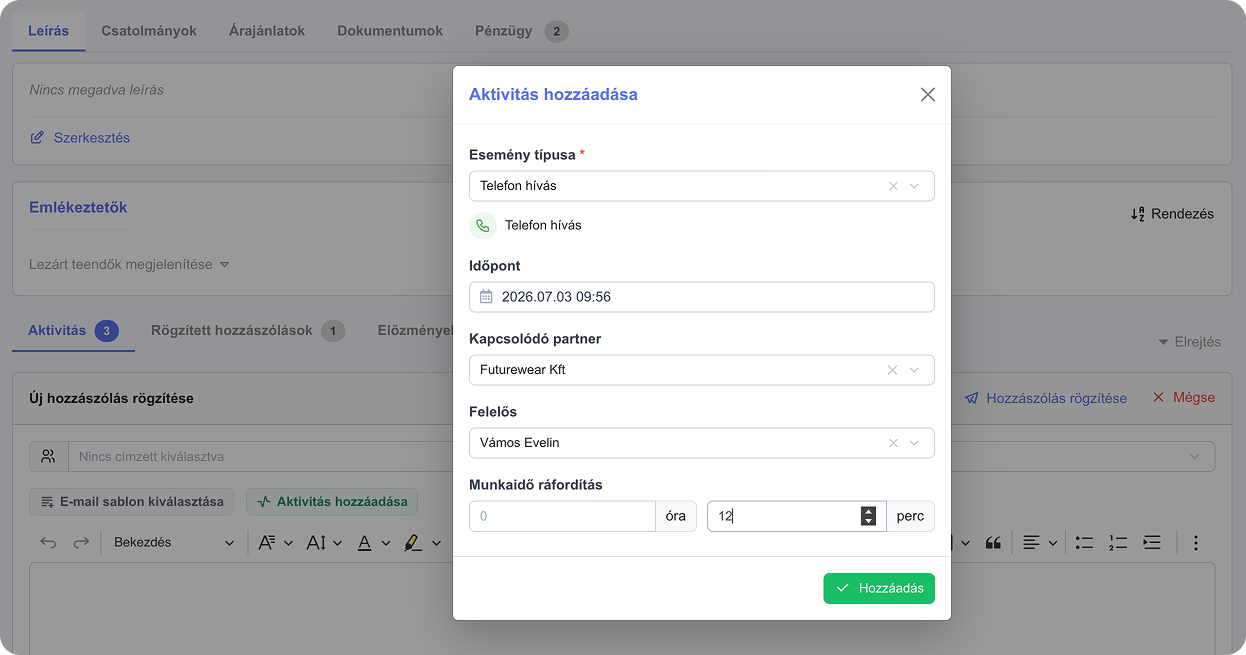The width and height of the screenshot is (1246, 655).
Task: Click the editor undo arrow
Action: tap(48, 543)
